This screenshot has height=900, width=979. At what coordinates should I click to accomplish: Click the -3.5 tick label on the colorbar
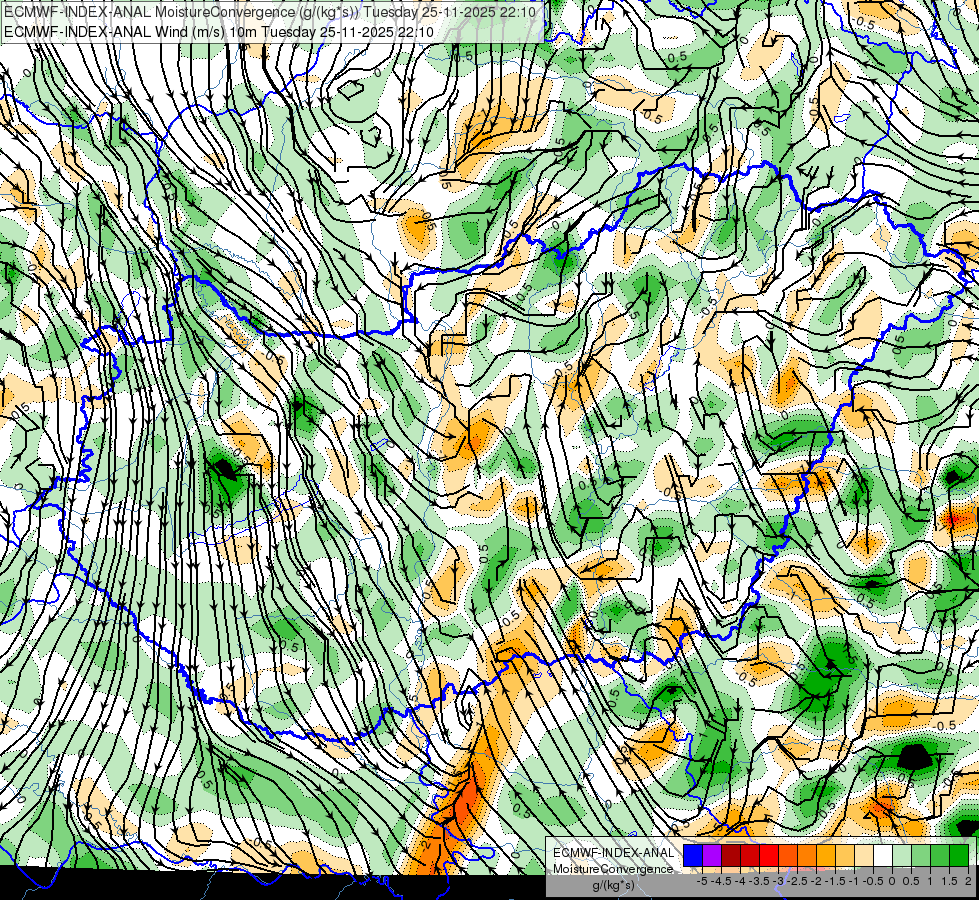tap(759, 881)
